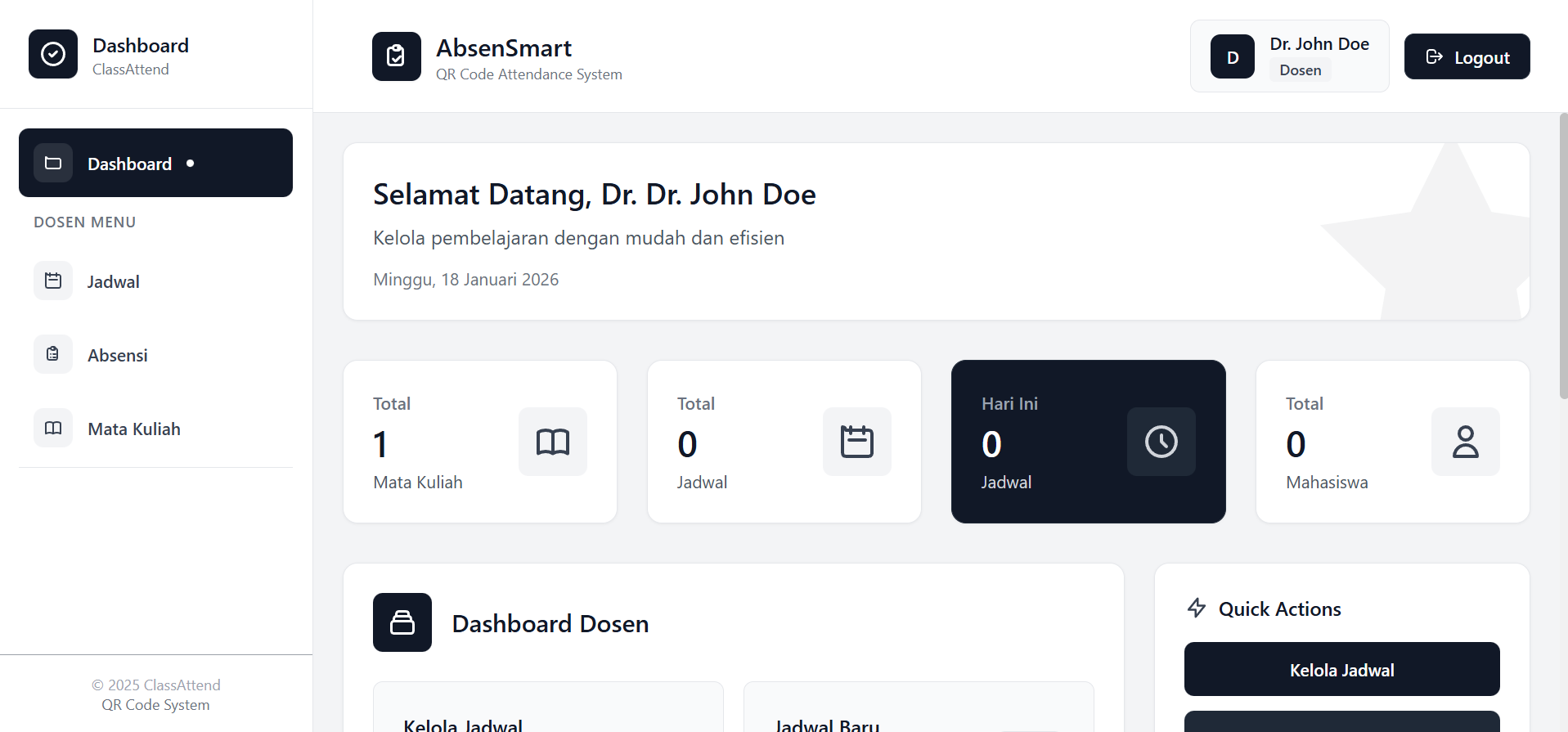The width and height of the screenshot is (1568, 732).
Task: Click the page vertical scrollbar
Action: click(x=1563, y=256)
